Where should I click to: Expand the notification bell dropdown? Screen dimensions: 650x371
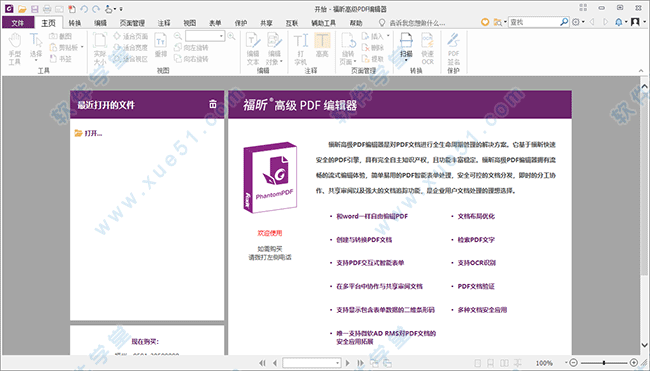pyautogui.click(x=626, y=22)
